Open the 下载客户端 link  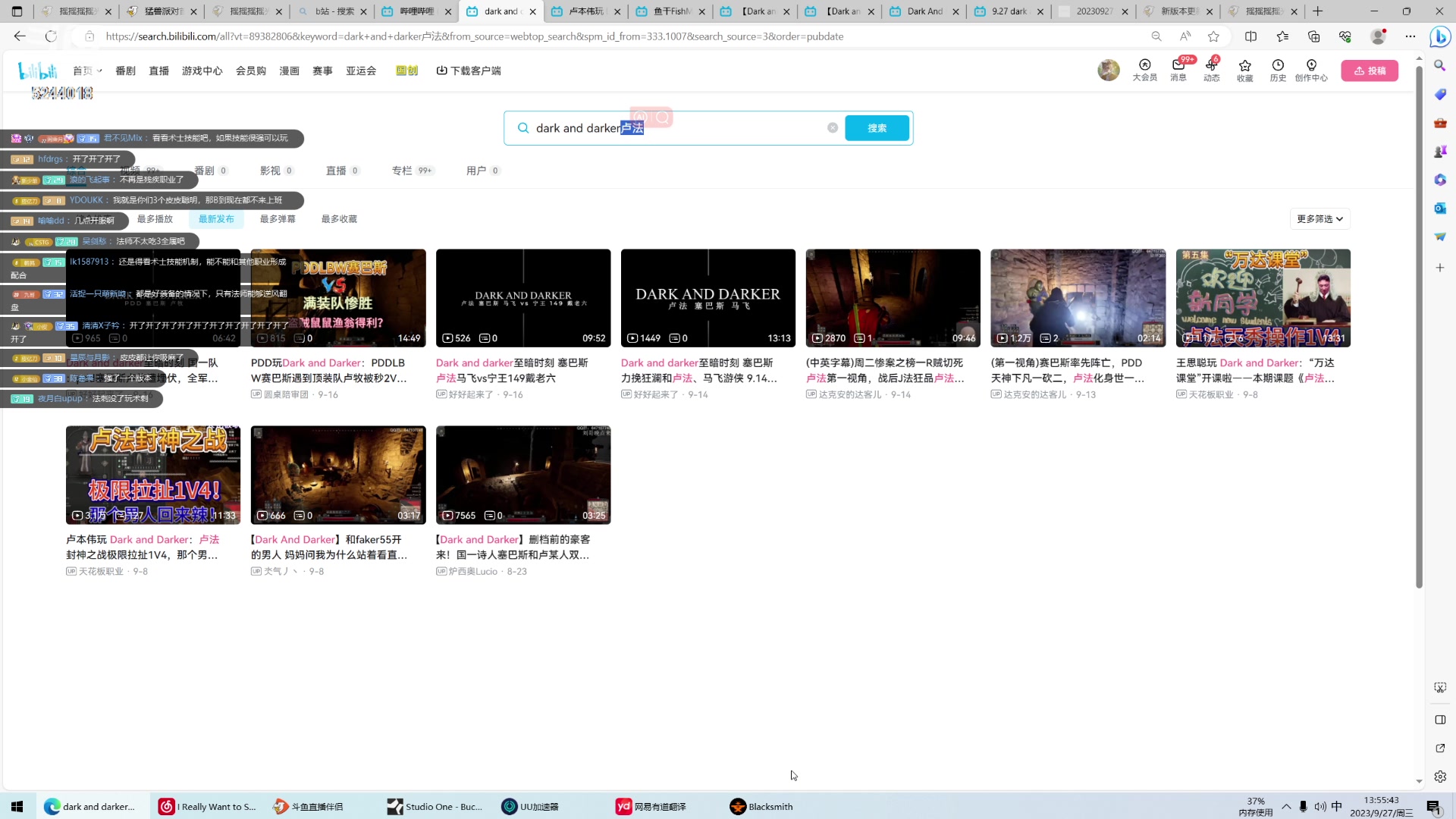coord(469,71)
